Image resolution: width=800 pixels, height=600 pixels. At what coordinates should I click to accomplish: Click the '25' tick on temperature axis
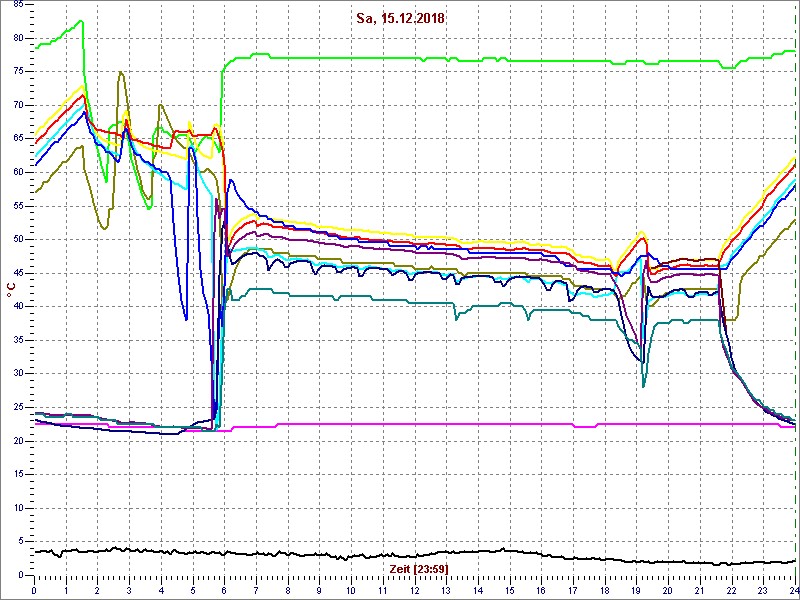pyautogui.click(x=17, y=407)
